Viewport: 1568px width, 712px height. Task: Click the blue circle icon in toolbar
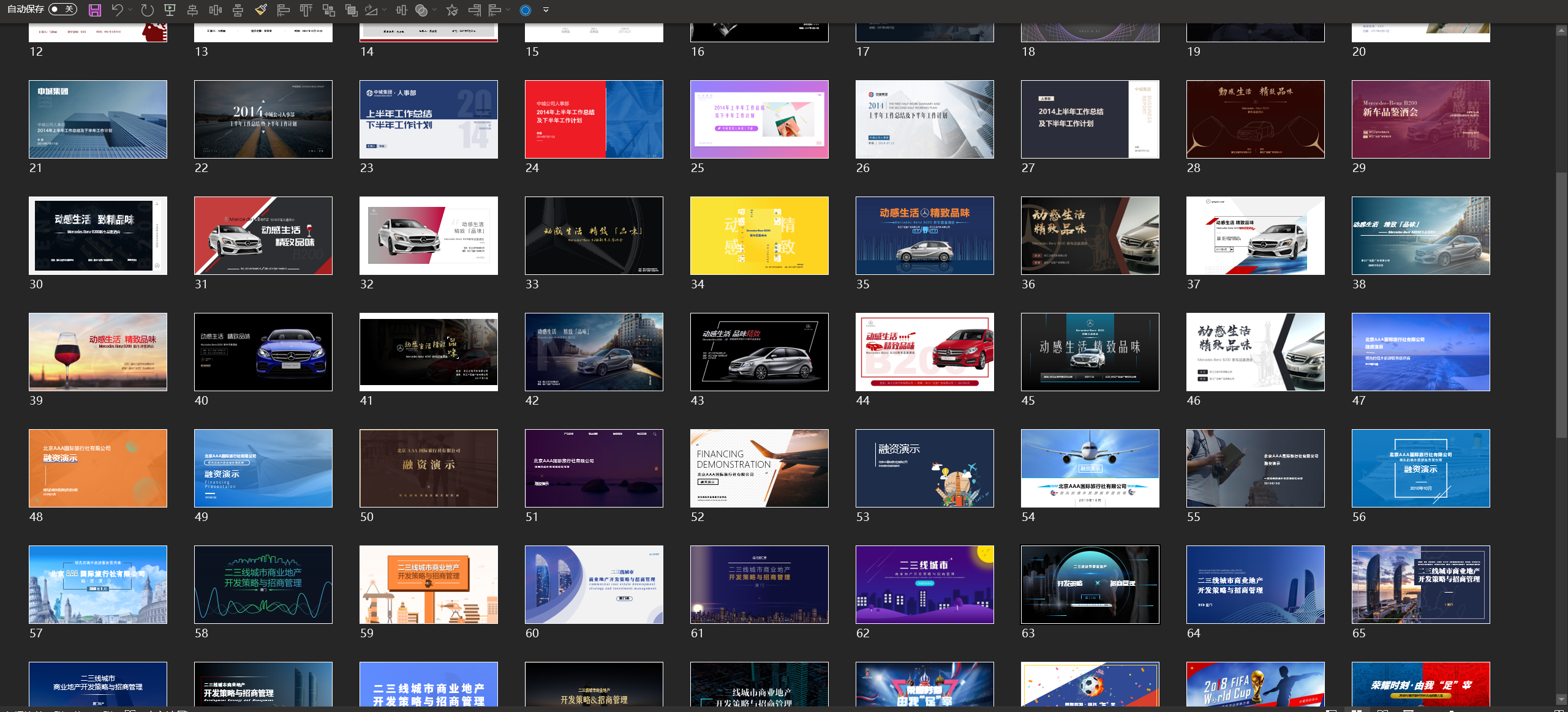coord(525,10)
